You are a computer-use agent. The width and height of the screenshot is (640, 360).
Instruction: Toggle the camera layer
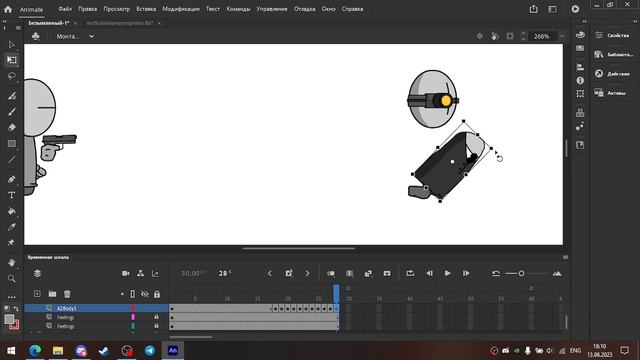click(x=126, y=273)
